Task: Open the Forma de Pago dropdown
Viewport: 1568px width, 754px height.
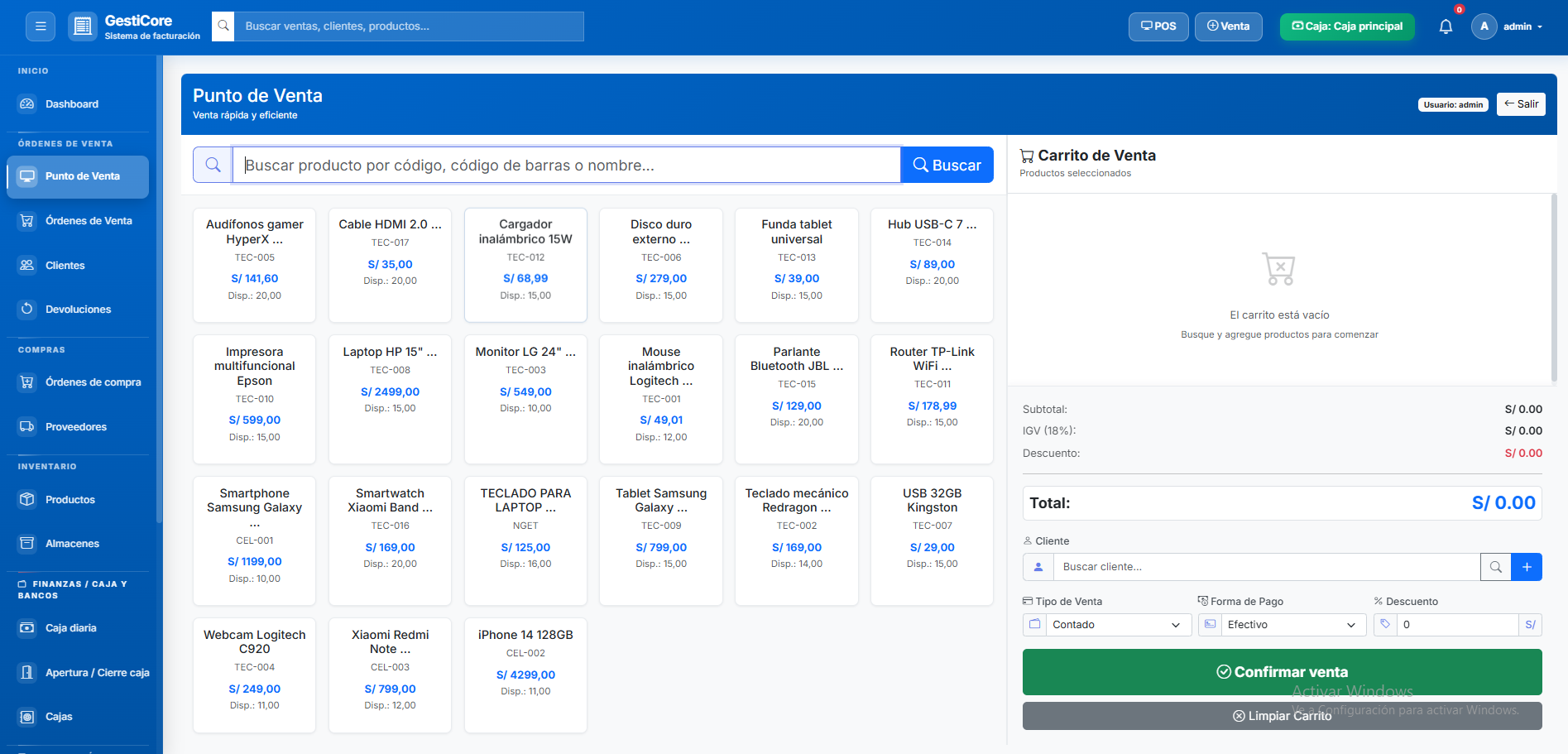Action: coord(1294,625)
